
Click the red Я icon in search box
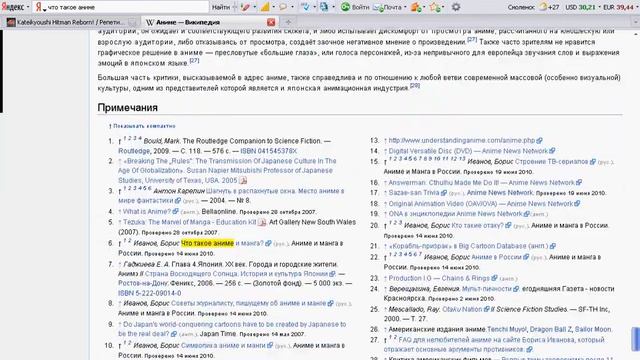tap(39, 7)
